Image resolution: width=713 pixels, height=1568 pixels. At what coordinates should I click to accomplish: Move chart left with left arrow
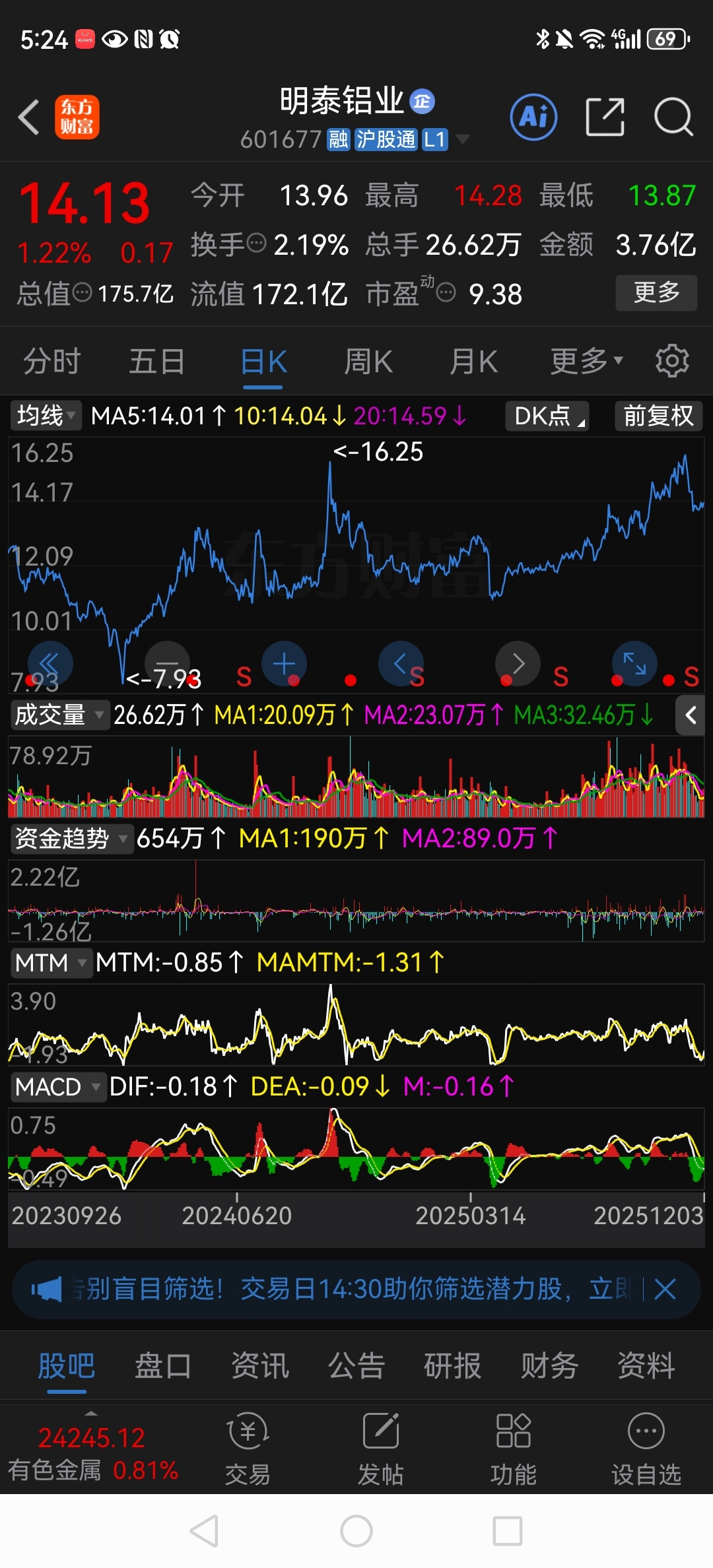[x=401, y=663]
